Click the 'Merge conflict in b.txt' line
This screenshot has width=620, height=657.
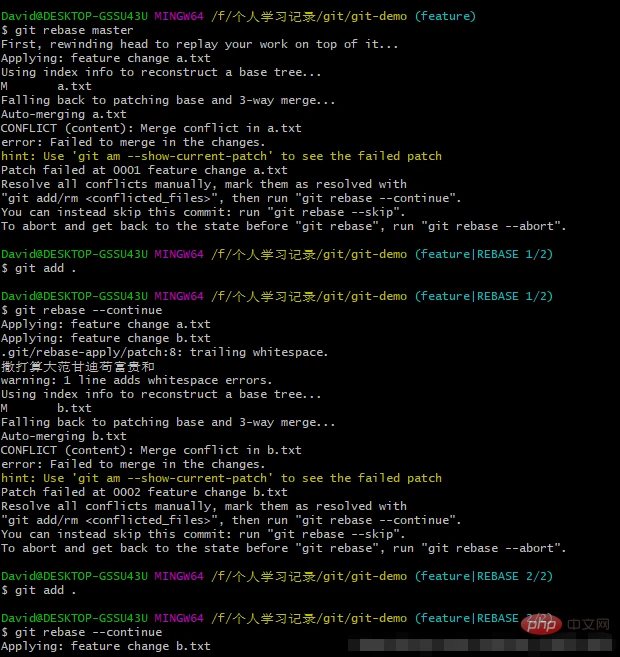pos(150,450)
